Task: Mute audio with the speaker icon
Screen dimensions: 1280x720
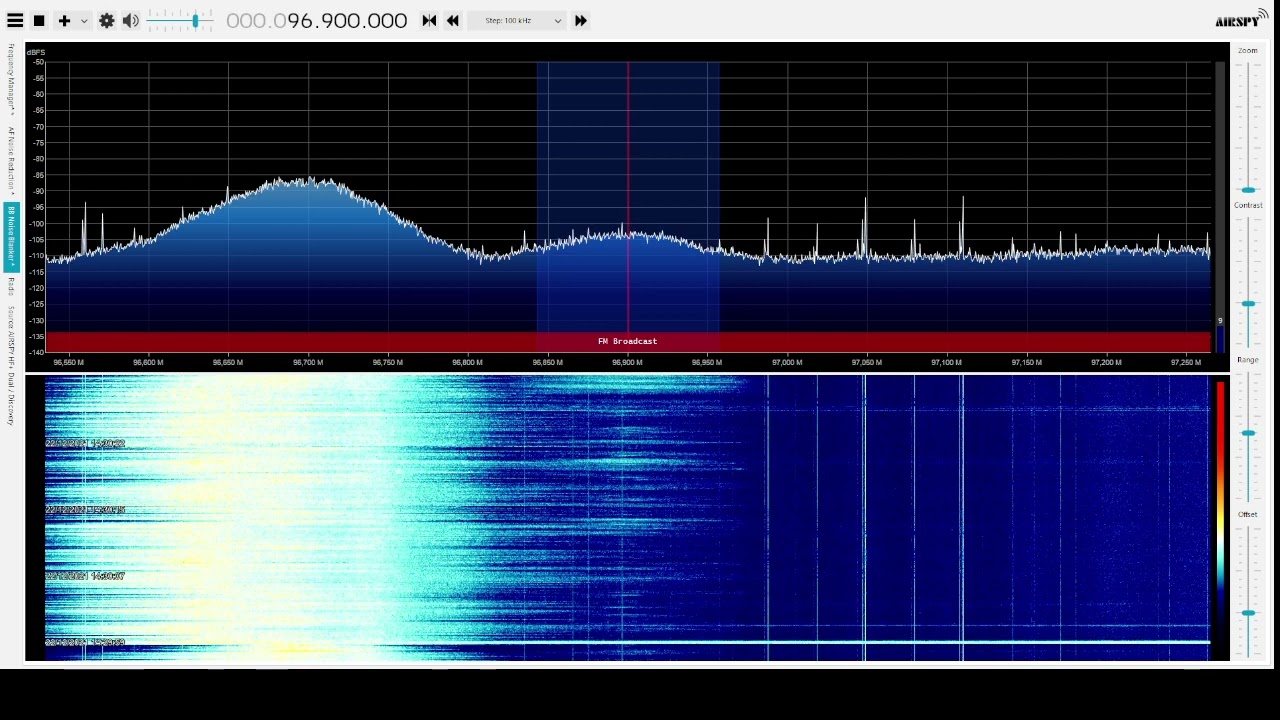Action: [131, 20]
